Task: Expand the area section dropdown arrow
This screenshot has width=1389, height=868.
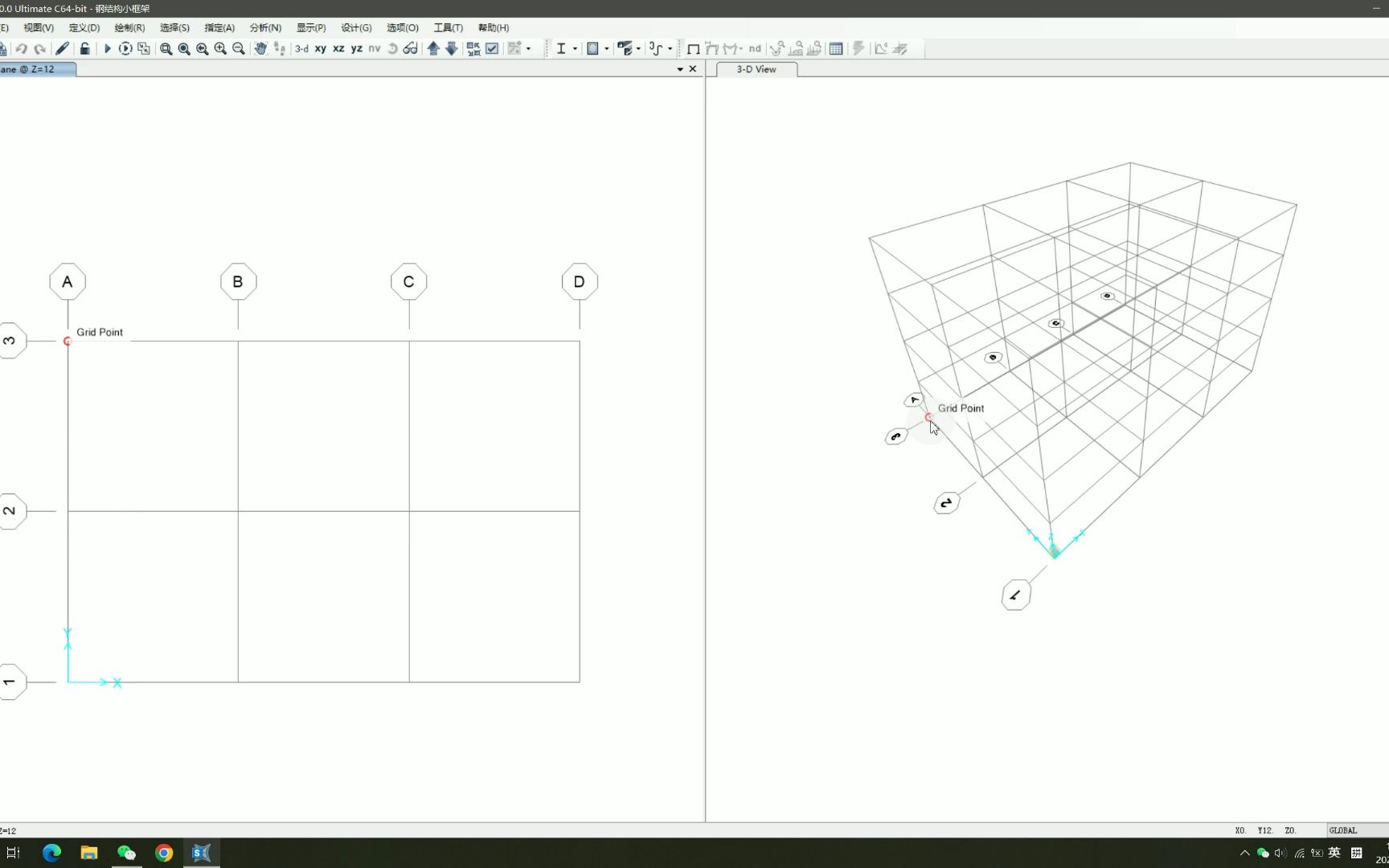Action: click(607, 49)
